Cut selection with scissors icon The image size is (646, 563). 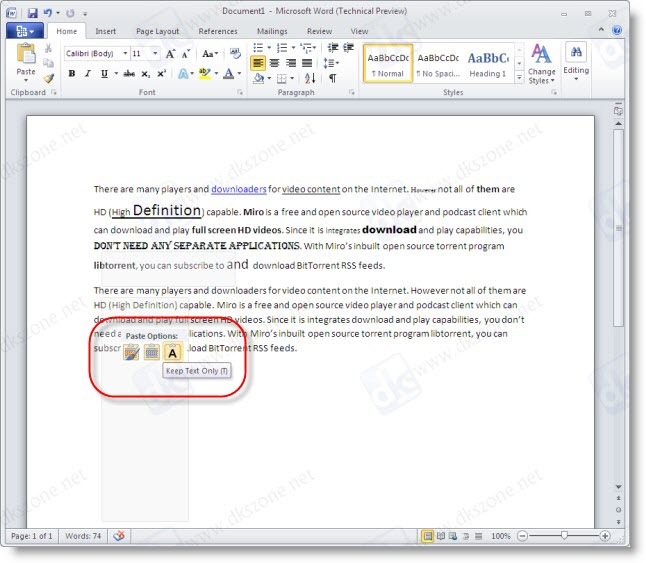pyautogui.click(x=48, y=49)
